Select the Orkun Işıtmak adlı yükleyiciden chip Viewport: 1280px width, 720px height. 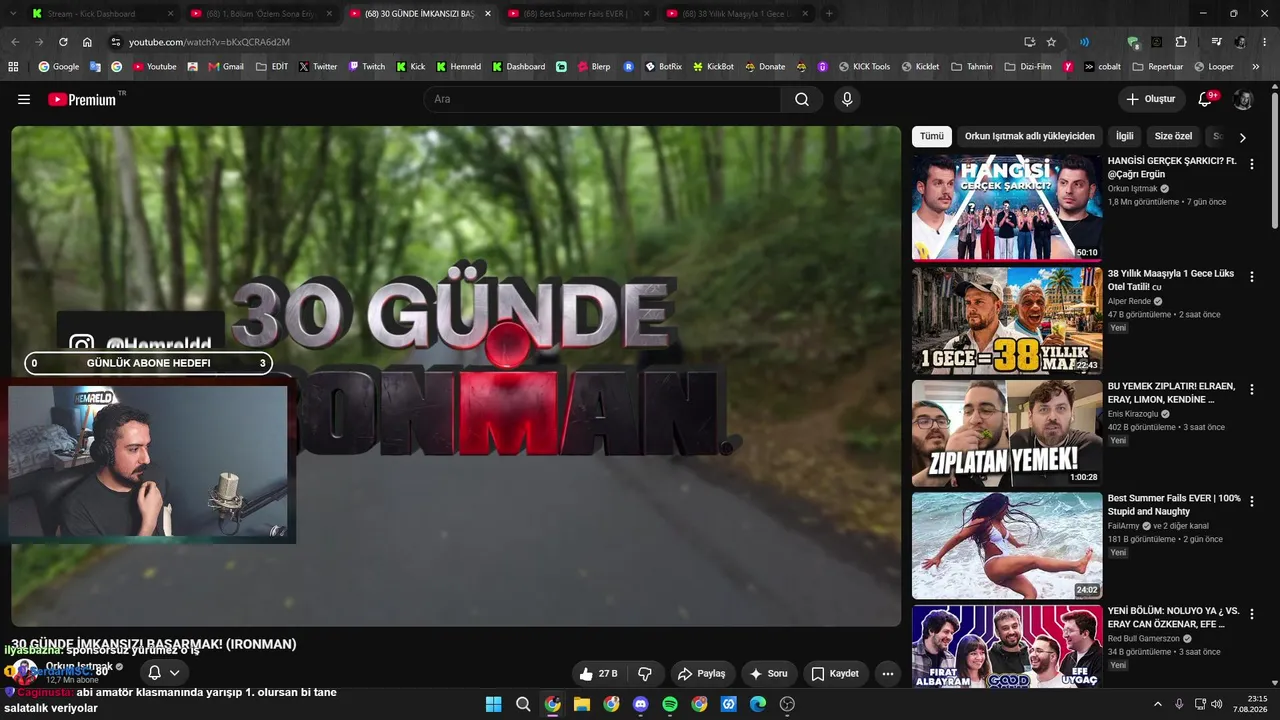pos(1030,136)
